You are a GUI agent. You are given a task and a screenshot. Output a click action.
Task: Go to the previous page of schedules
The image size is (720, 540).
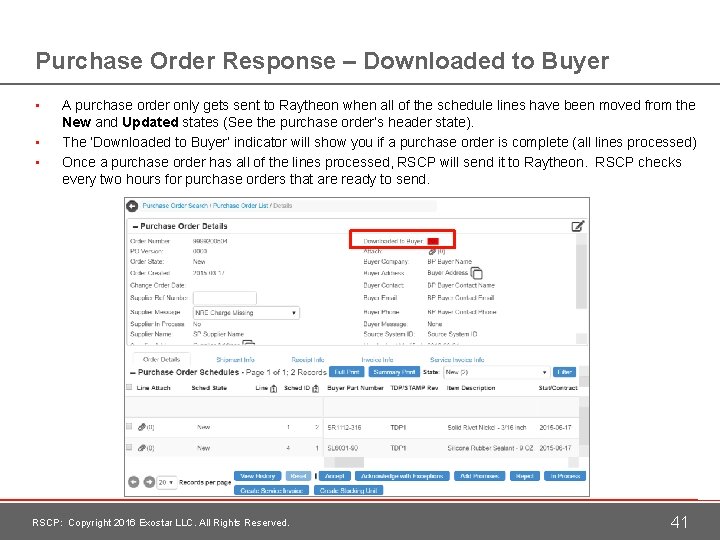(x=134, y=482)
